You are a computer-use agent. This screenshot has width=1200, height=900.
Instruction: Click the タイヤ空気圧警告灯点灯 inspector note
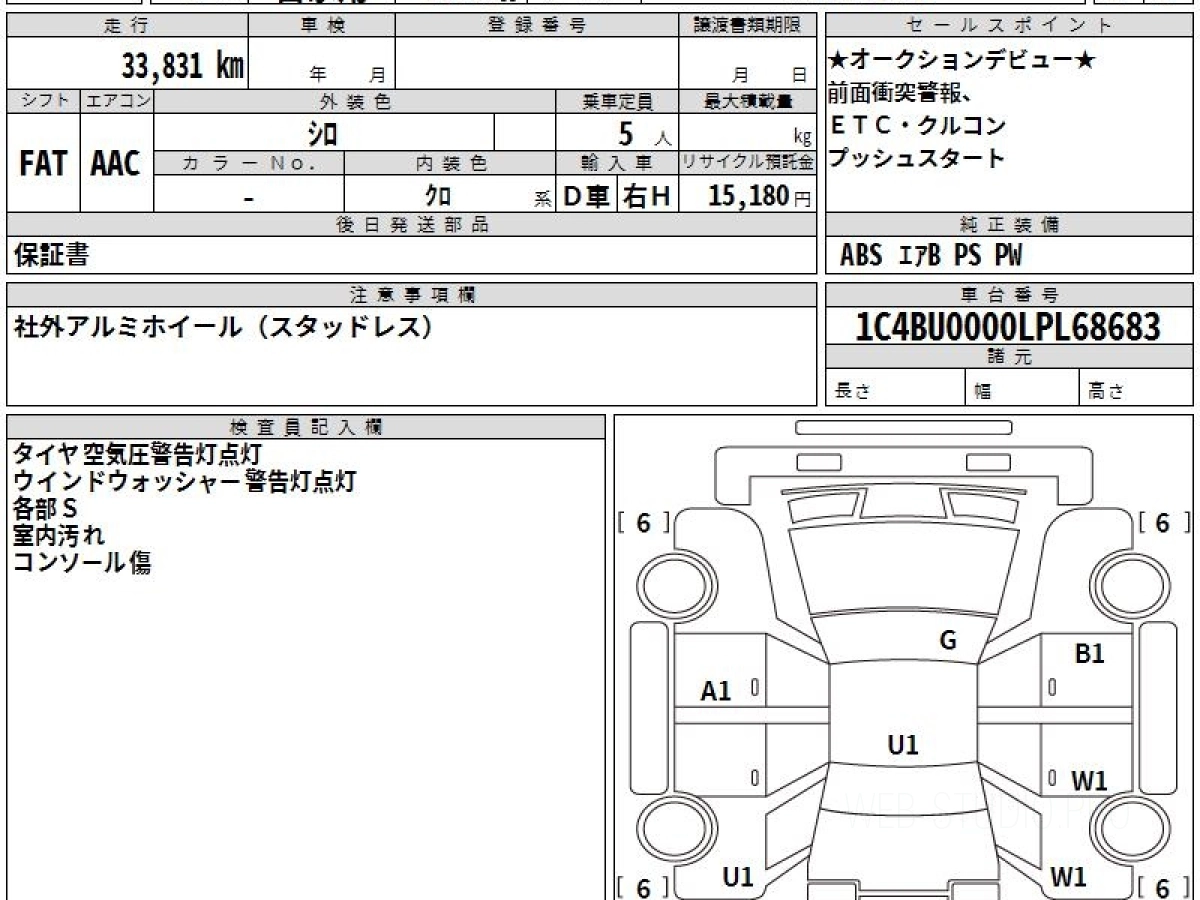tap(137, 455)
